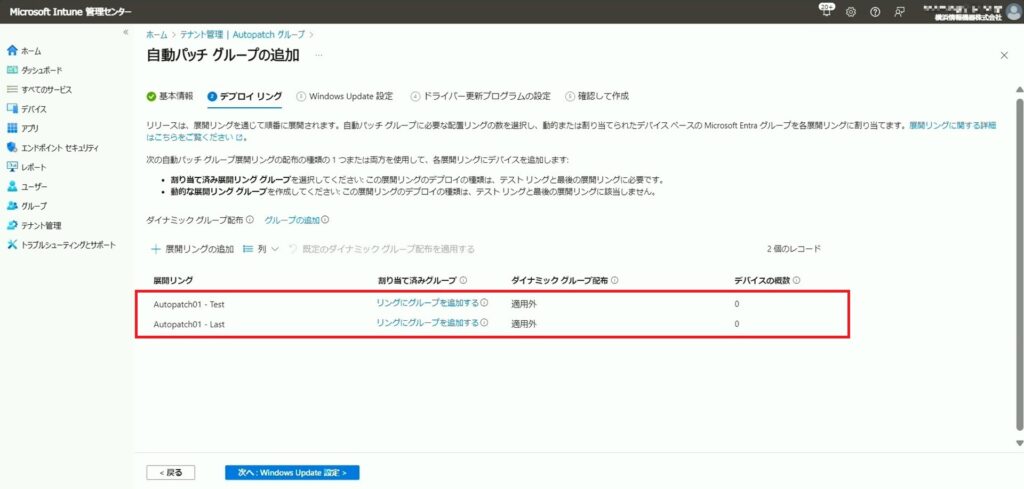Open the ellipsis menu beside page title
This screenshot has height=489, width=1024.
(319, 56)
